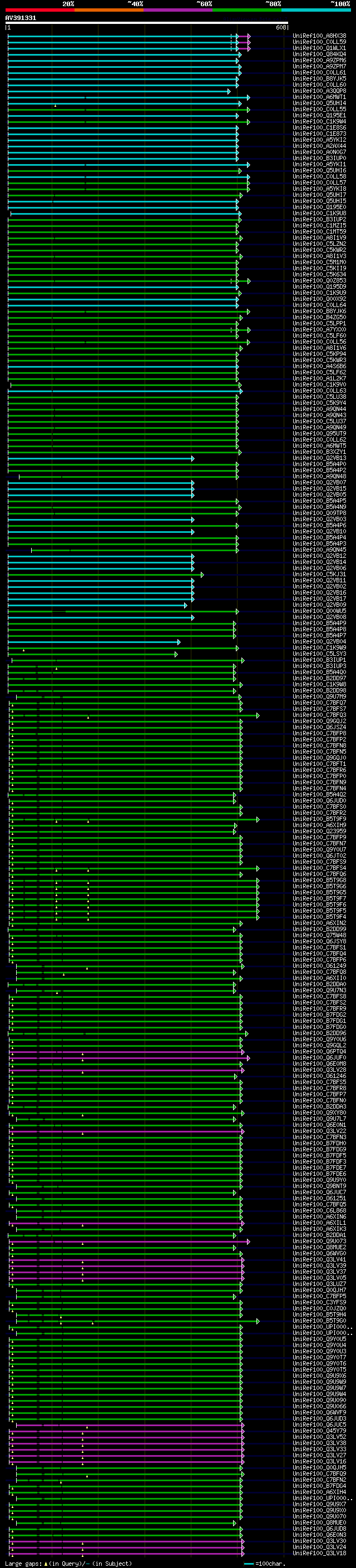Select the UniRef100_Q45Y79 label
356x1568 pixels.
coord(319,1431)
